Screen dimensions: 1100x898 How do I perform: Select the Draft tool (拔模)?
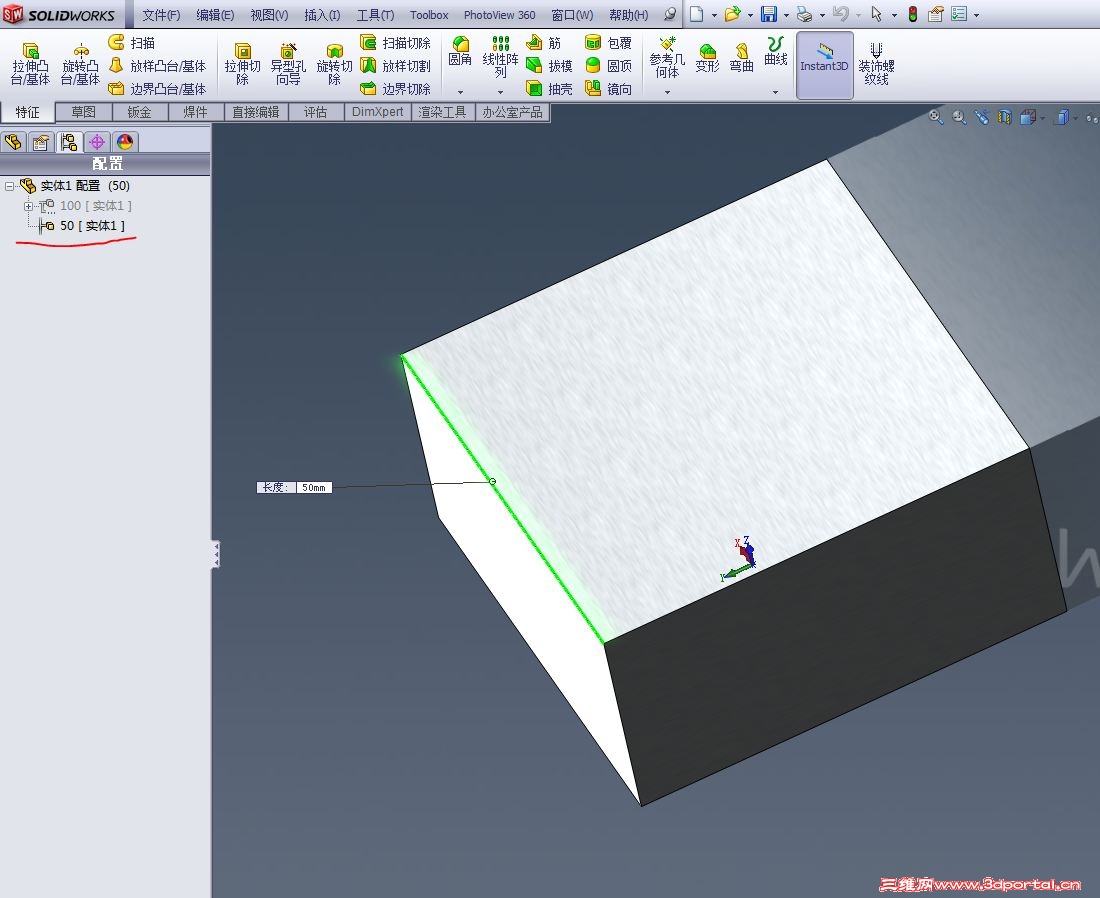(549, 66)
